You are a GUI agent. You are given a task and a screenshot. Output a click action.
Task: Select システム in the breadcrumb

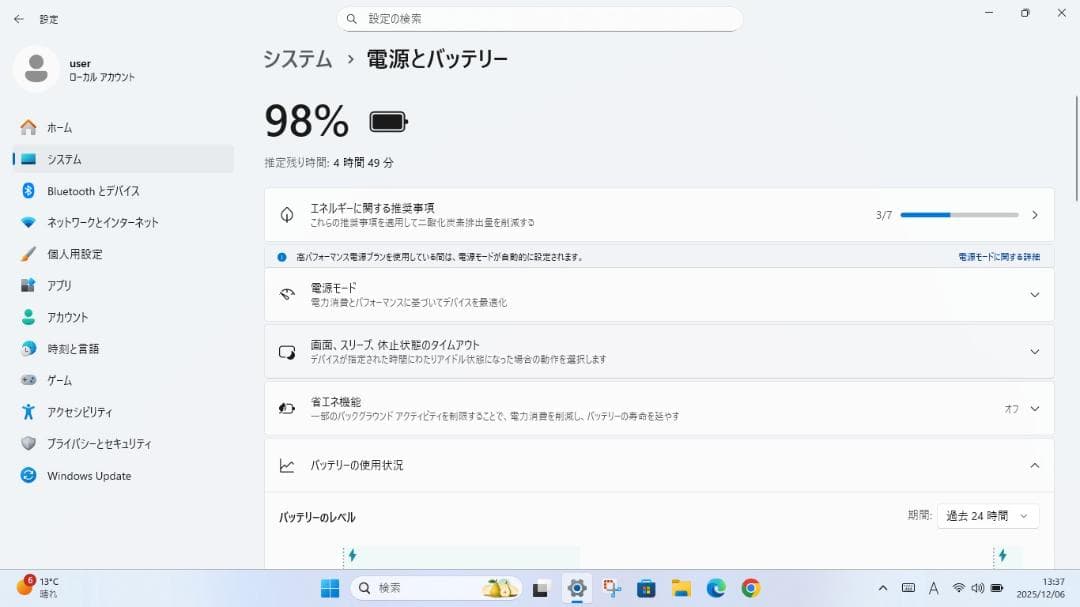297,59
